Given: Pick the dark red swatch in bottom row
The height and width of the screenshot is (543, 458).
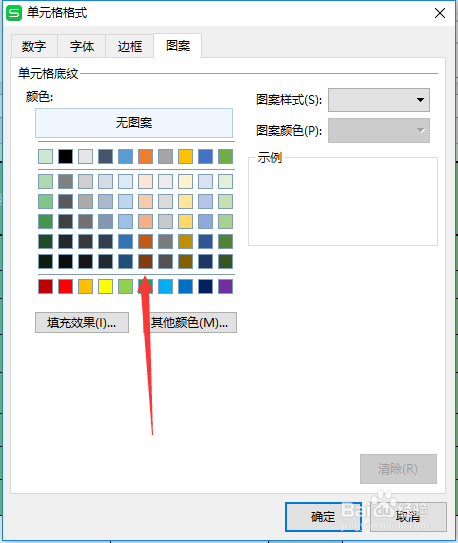Looking at the screenshot, I should [x=45, y=286].
